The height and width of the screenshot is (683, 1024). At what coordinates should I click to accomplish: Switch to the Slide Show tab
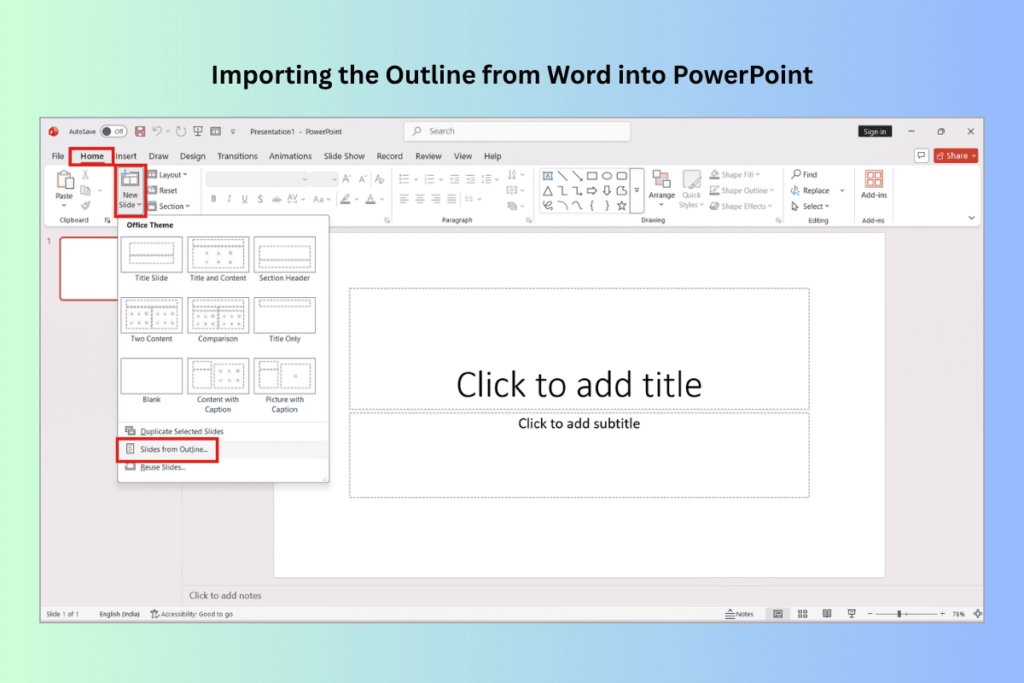point(344,156)
